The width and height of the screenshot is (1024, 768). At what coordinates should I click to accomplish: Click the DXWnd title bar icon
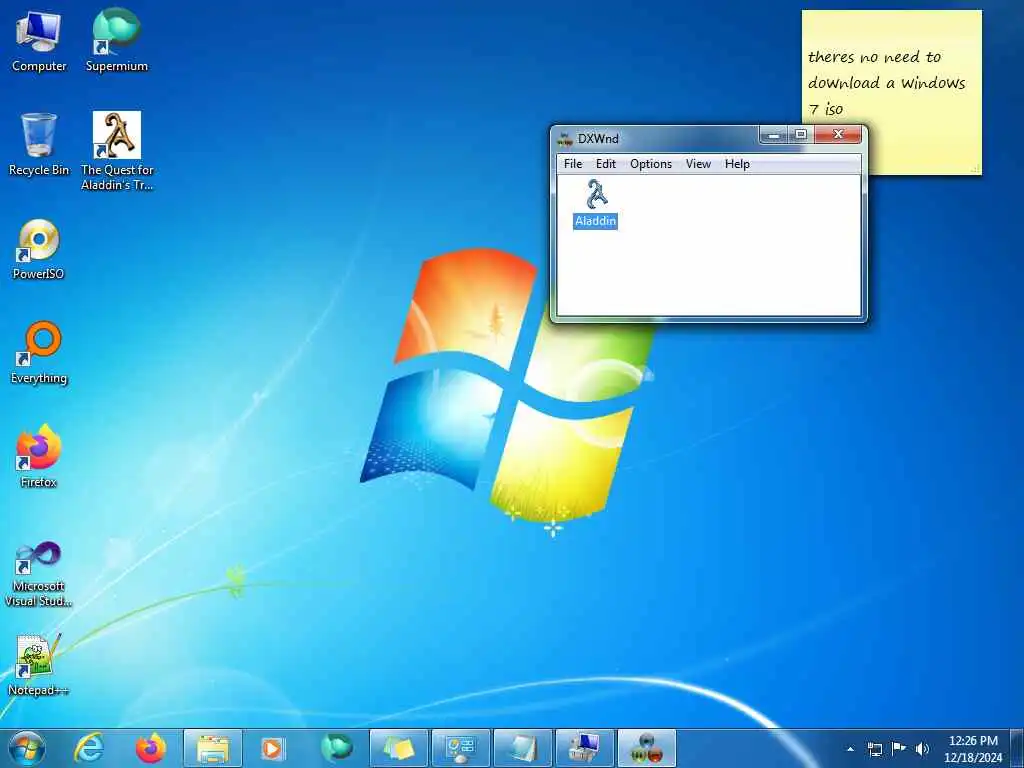(565, 138)
